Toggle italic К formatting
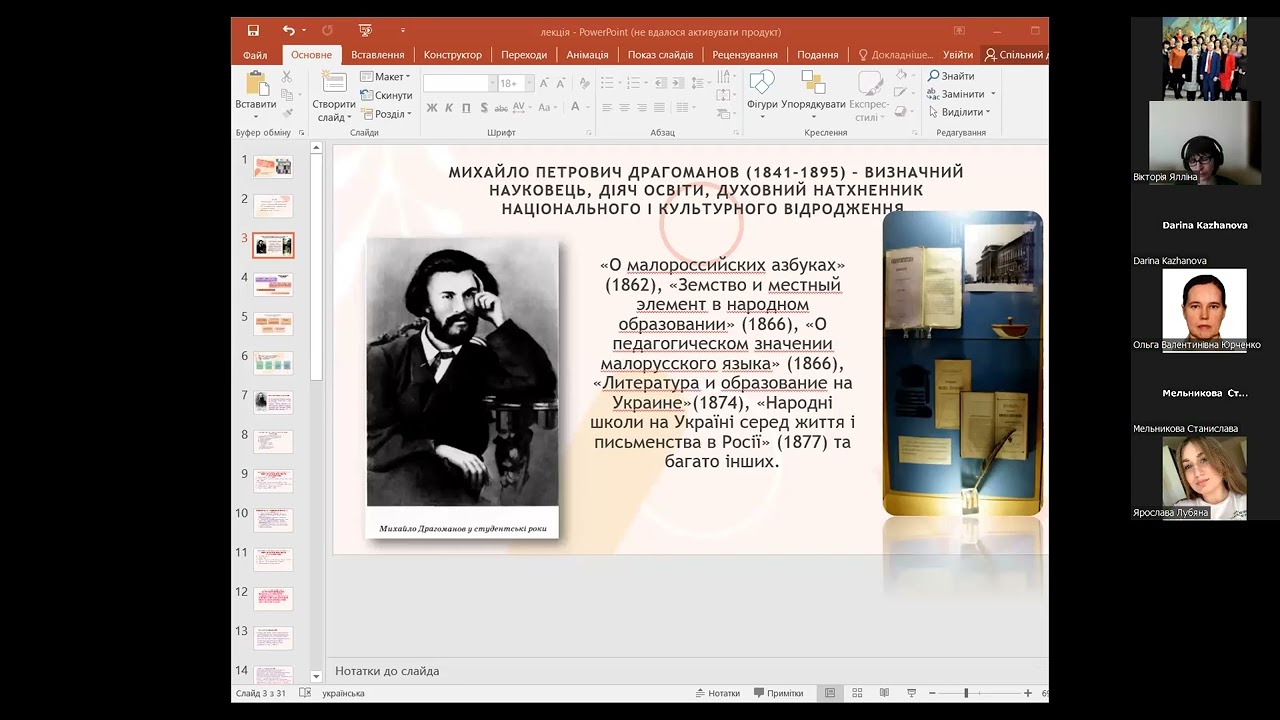Image resolution: width=1280 pixels, height=720 pixels. pos(449,108)
